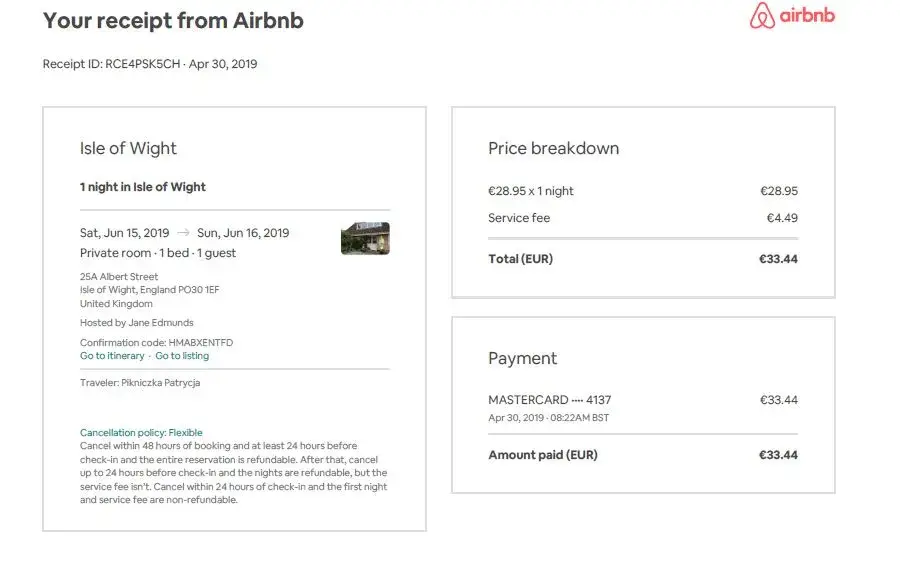
Task: Follow the Go to listing link
Action: [x=182, y=356]
